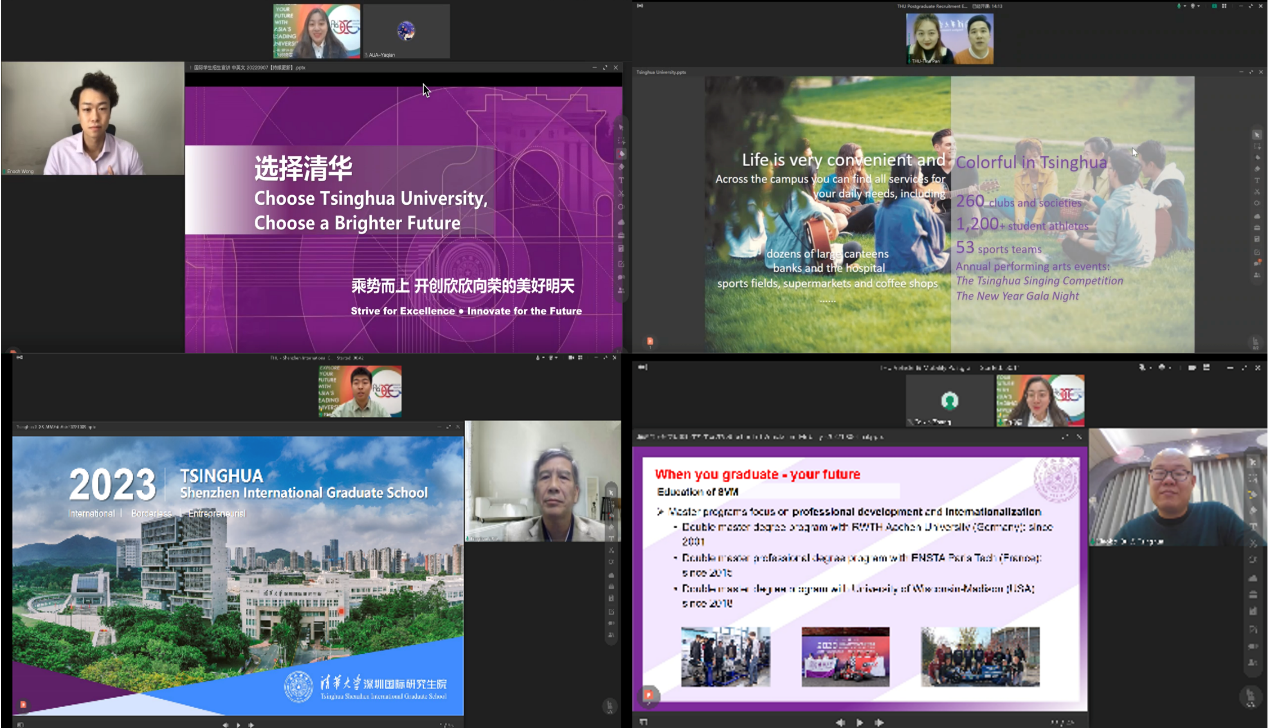Select pointer tool beside bald man's video
The height and width of the screenshot is (728, 1268).
(1254, 462)
